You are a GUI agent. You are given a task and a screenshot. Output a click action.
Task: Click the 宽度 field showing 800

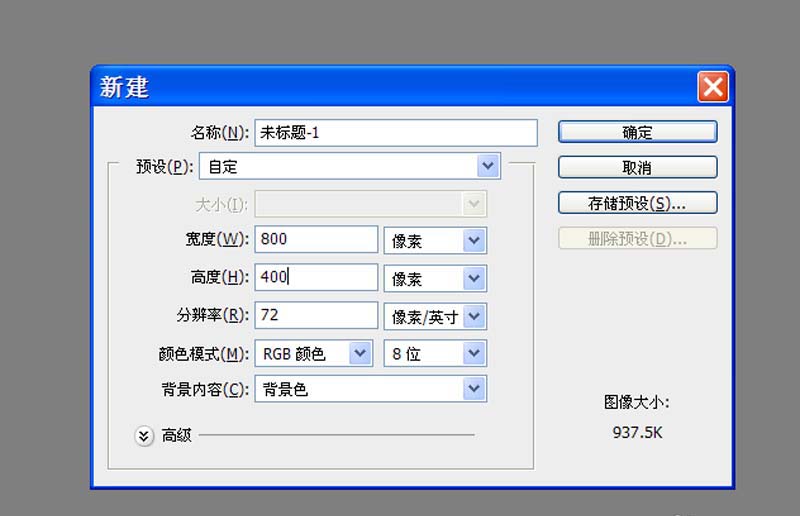coord(316,239)
